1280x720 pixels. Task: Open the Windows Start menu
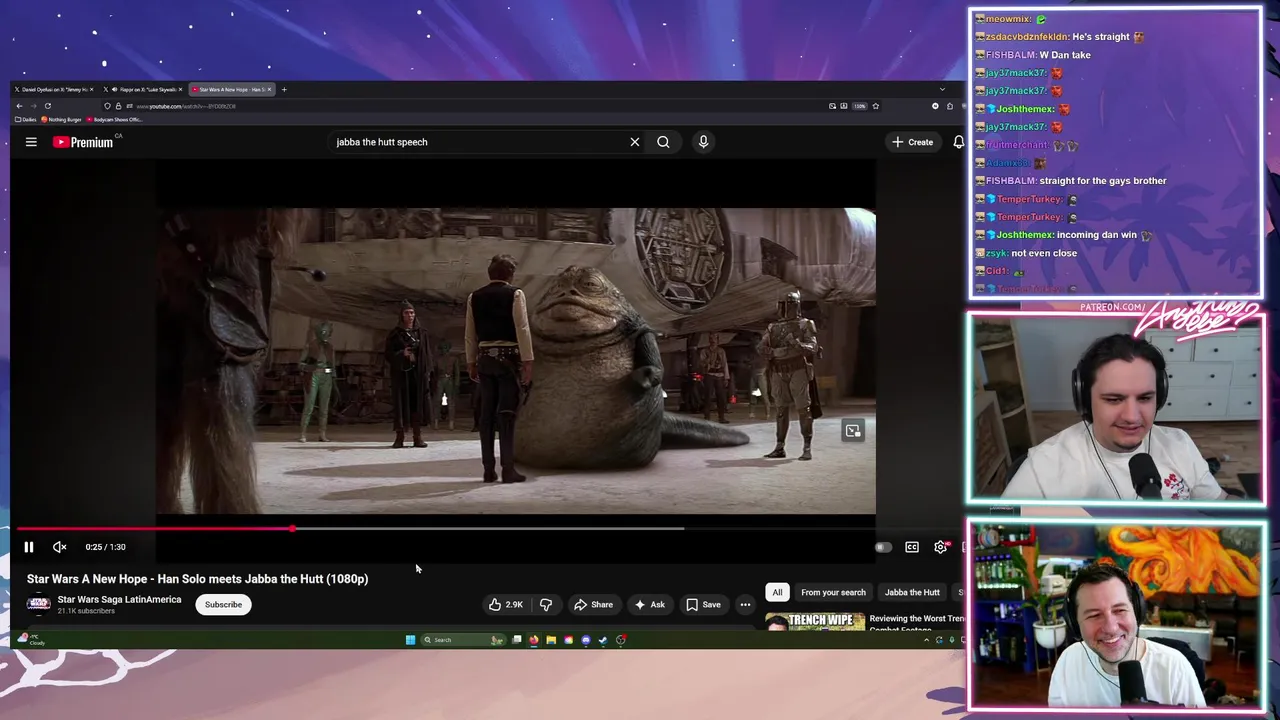click(410, 640)
